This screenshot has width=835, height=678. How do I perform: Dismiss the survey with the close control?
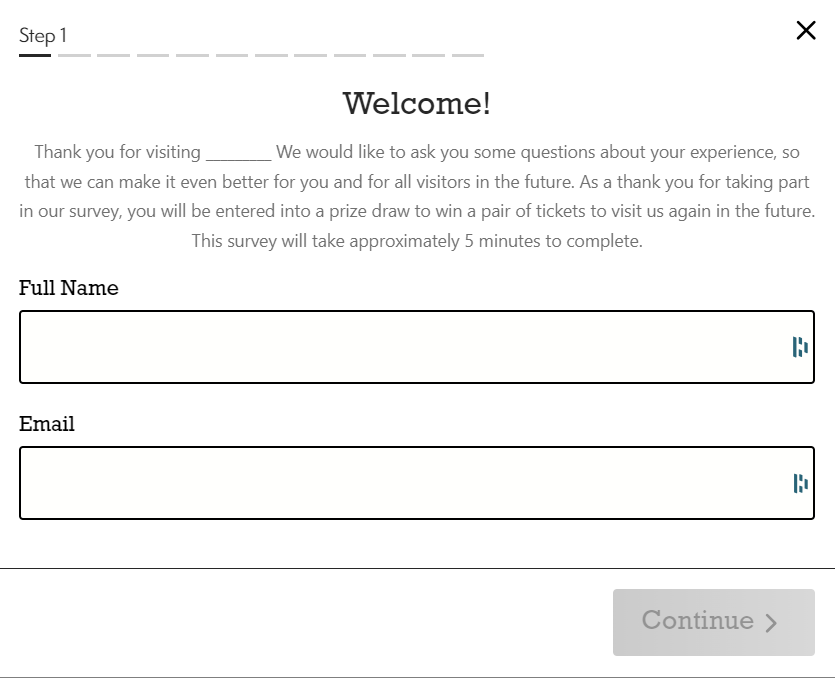pos(806,30)
